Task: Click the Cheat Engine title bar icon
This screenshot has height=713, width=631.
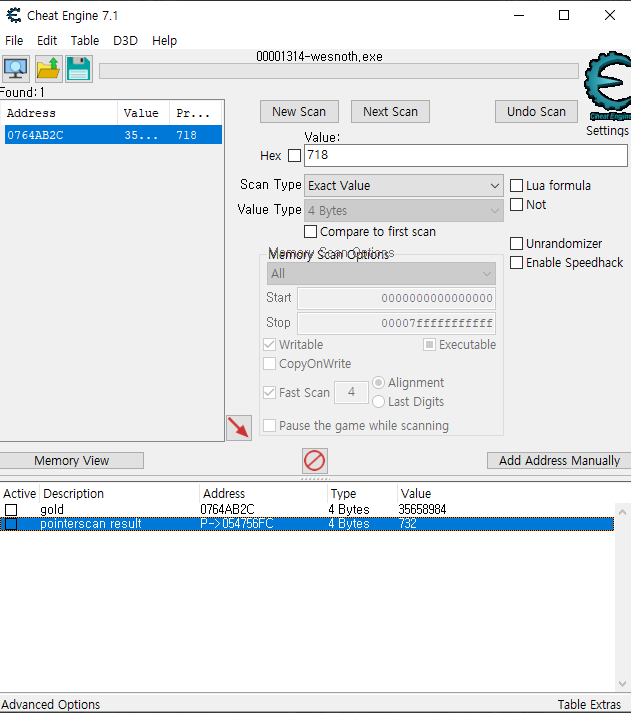Action: (x=14, y=15)
